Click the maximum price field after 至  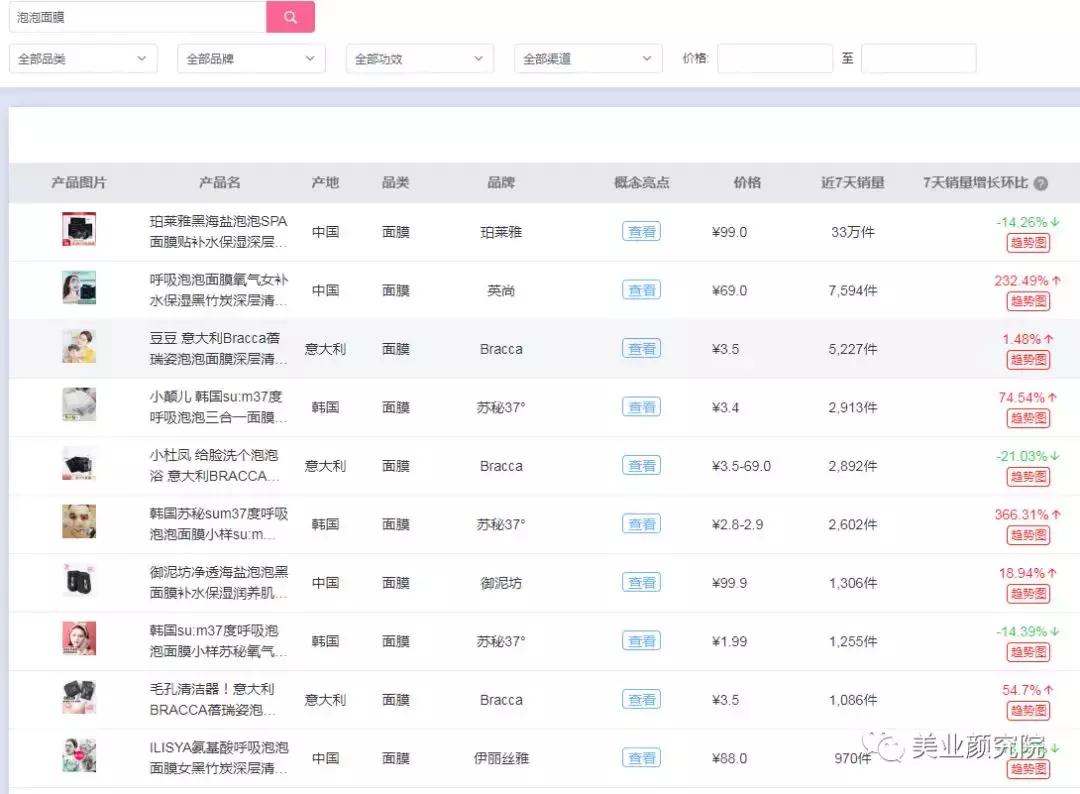point(918,58)
